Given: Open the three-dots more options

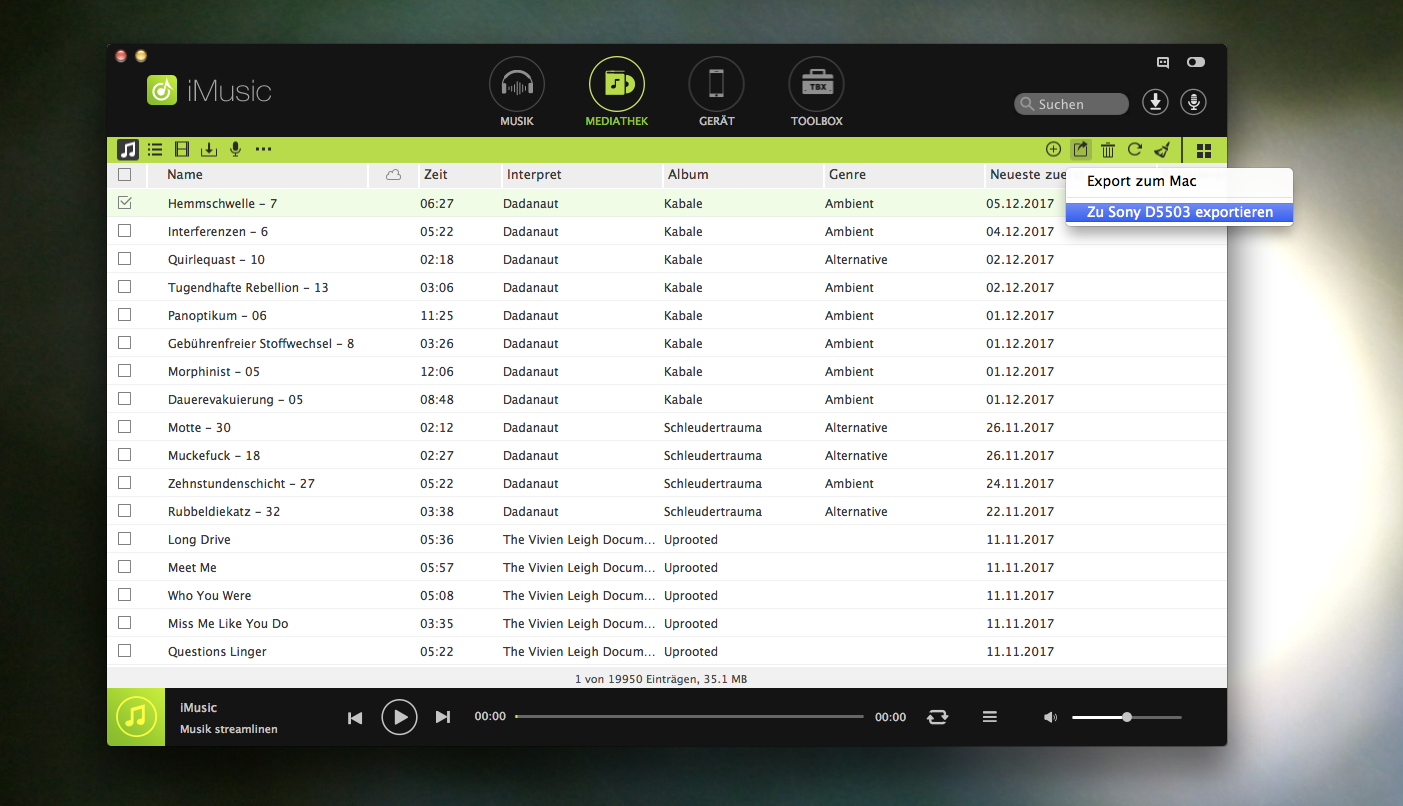Looking at the screenshot, I should pos(263,150).
